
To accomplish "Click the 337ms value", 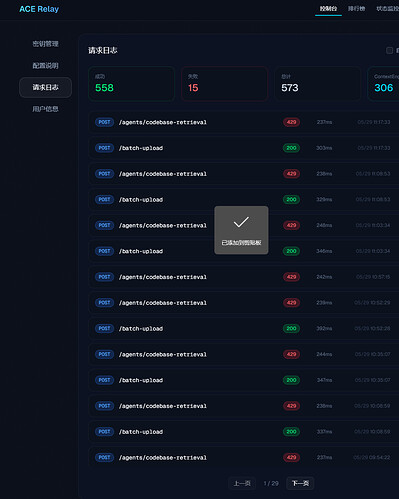I will click(x=324, y=432).
